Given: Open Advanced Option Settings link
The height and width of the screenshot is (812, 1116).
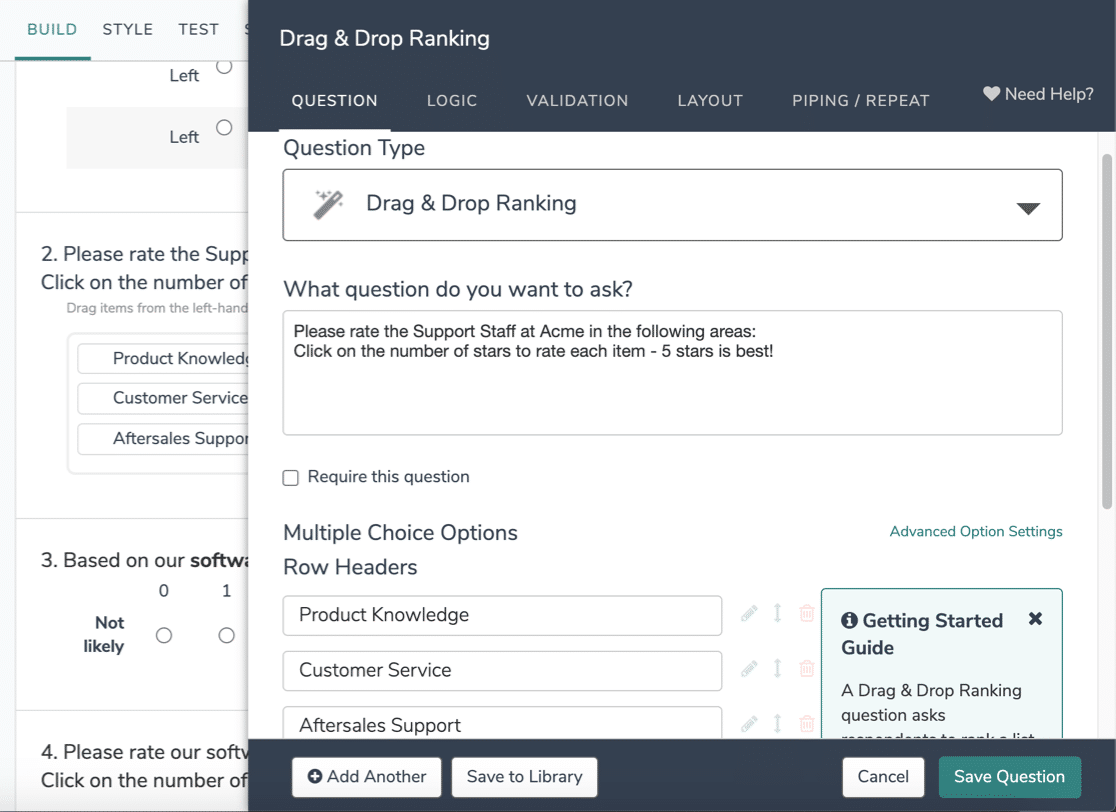Looking at the screenshot, I should pos(976,532).
